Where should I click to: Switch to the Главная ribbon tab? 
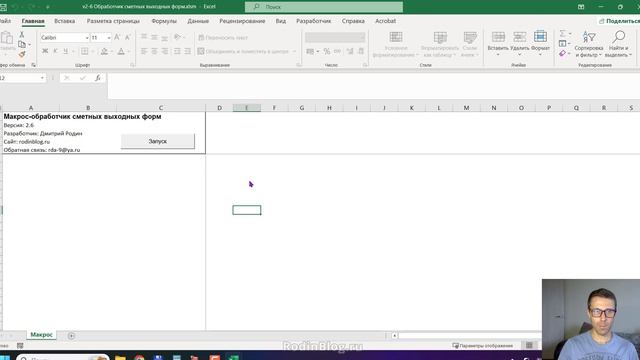(33, 21)
